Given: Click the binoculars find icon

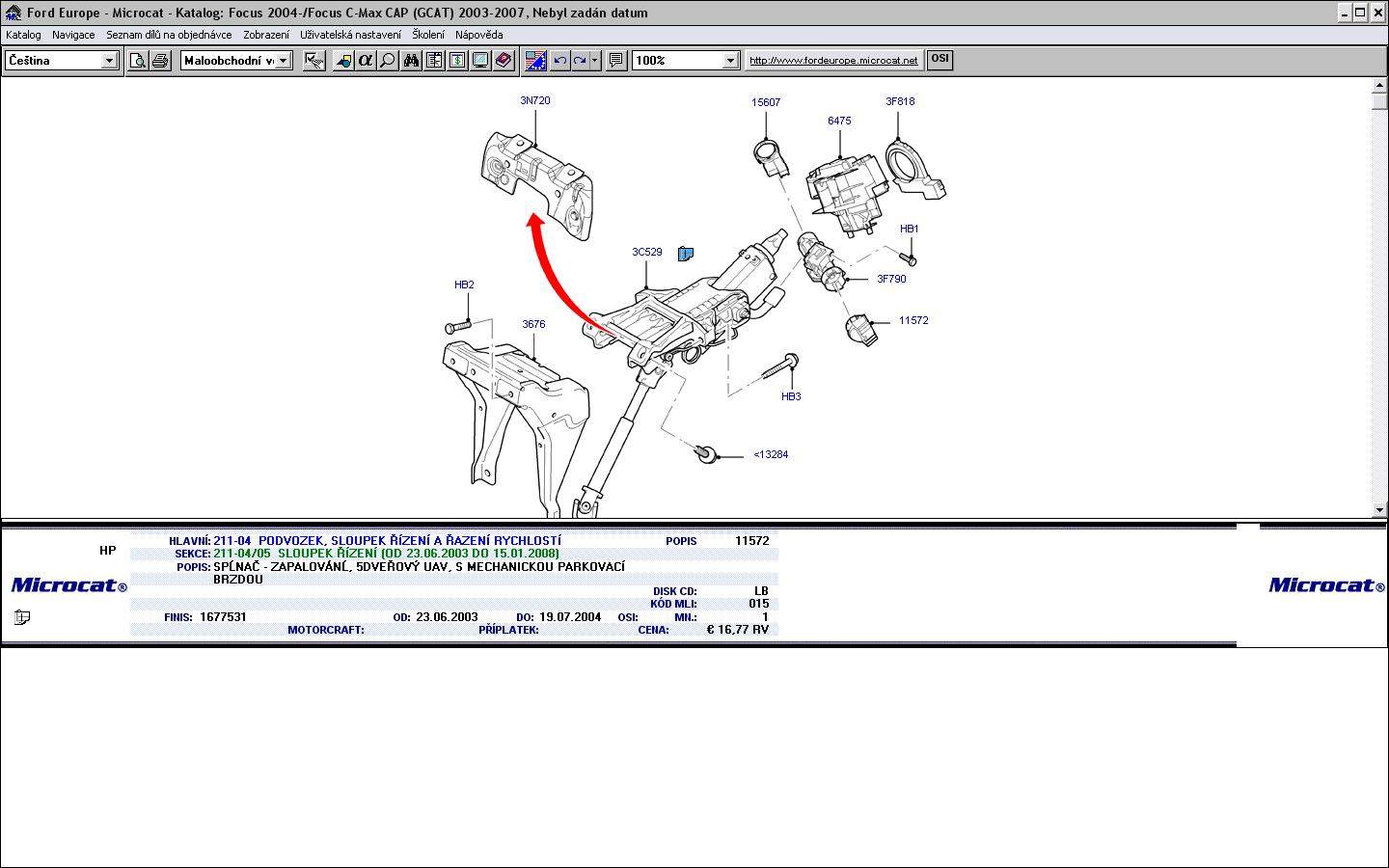Looking at the screenshot, I should pos(412,61).
